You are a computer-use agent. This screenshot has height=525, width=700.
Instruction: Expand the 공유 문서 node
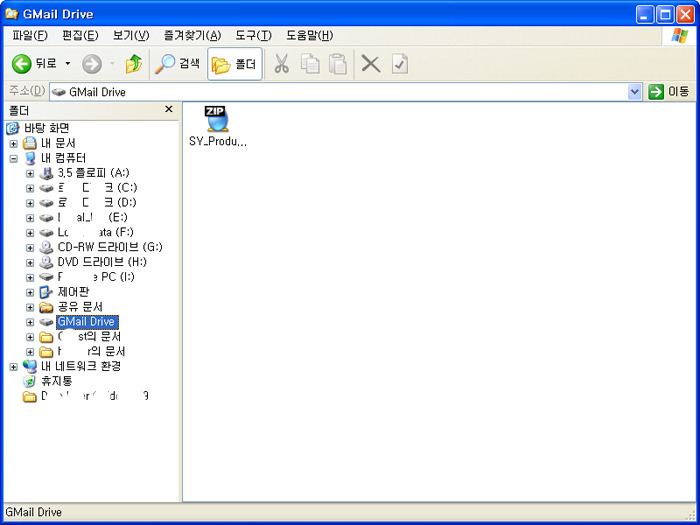(x=30, y=307)
